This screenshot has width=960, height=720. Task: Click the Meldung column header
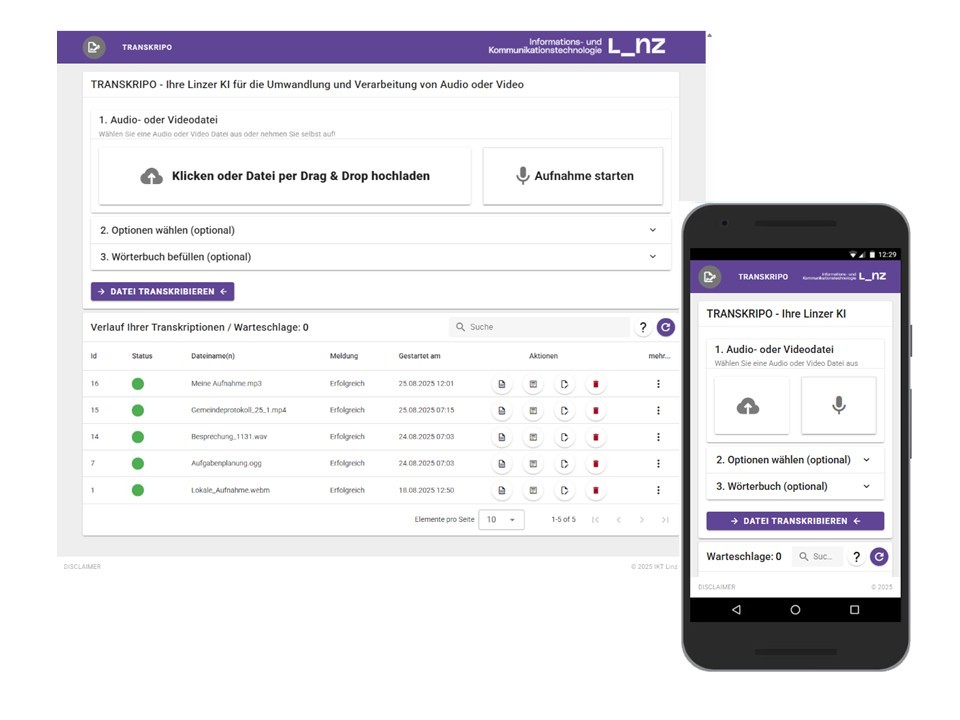point(344,356)
